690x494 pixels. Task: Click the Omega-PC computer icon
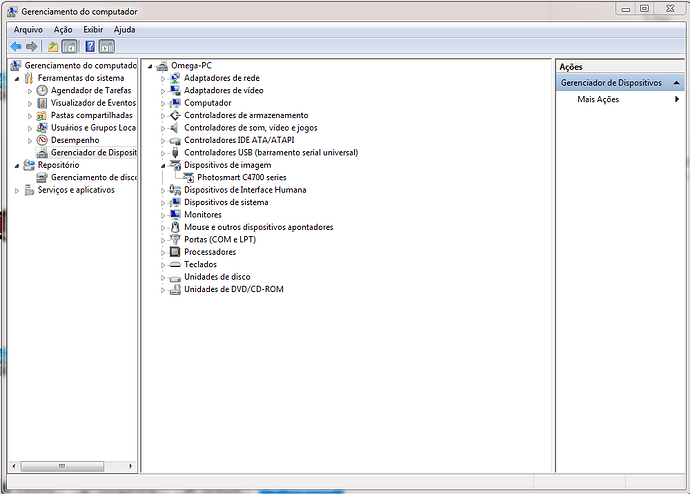click(x=162, y=65)
